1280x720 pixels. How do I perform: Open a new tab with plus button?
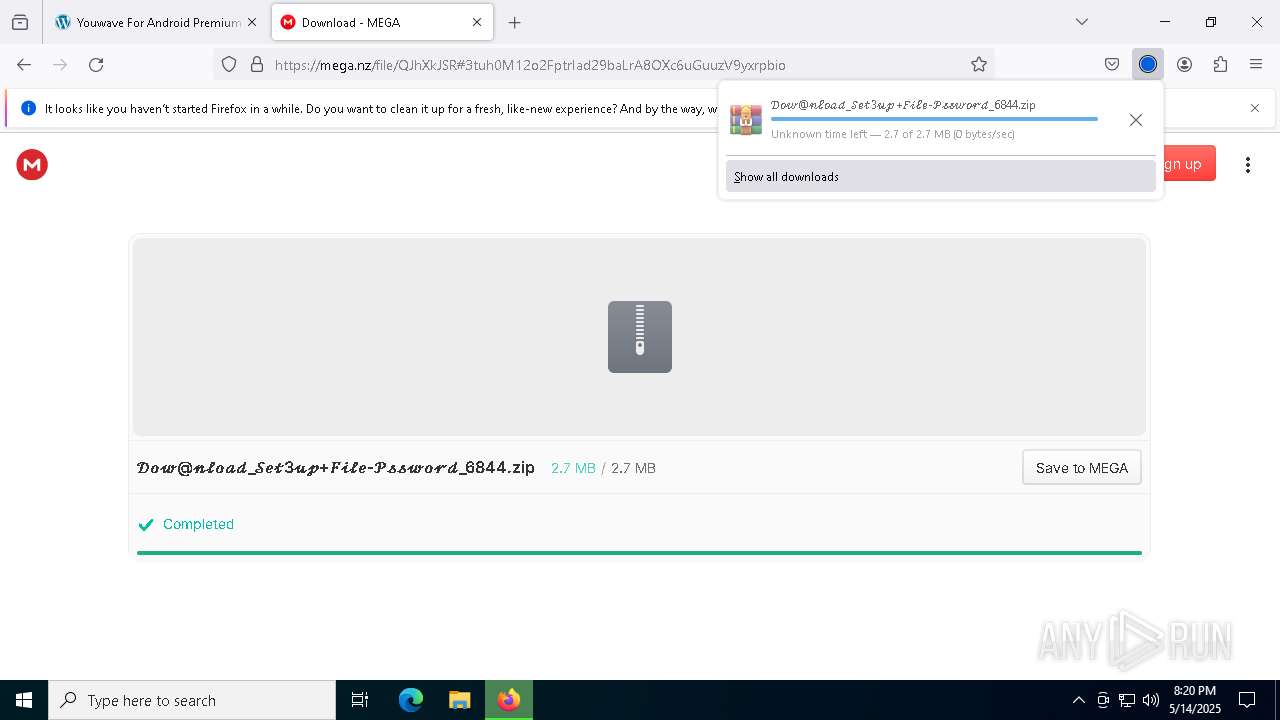tap(514, 22)
